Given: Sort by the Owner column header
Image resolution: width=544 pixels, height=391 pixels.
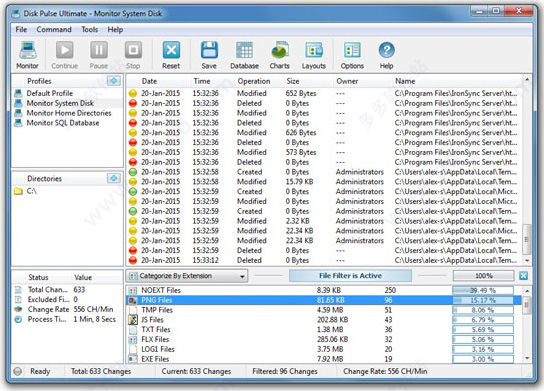Looking at the screenshot, I should [x=347, y=81].
